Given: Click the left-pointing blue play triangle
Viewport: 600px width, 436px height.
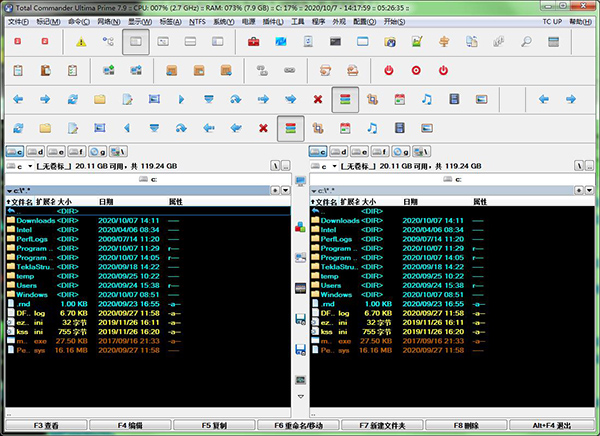Looking at the screenshot, I should 127,128.
